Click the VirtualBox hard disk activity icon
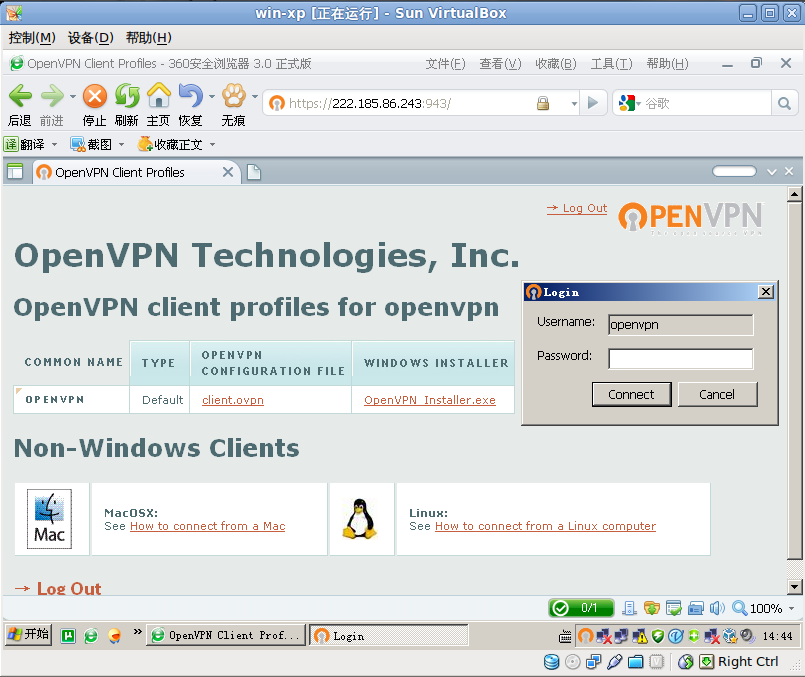 point(551,662)
